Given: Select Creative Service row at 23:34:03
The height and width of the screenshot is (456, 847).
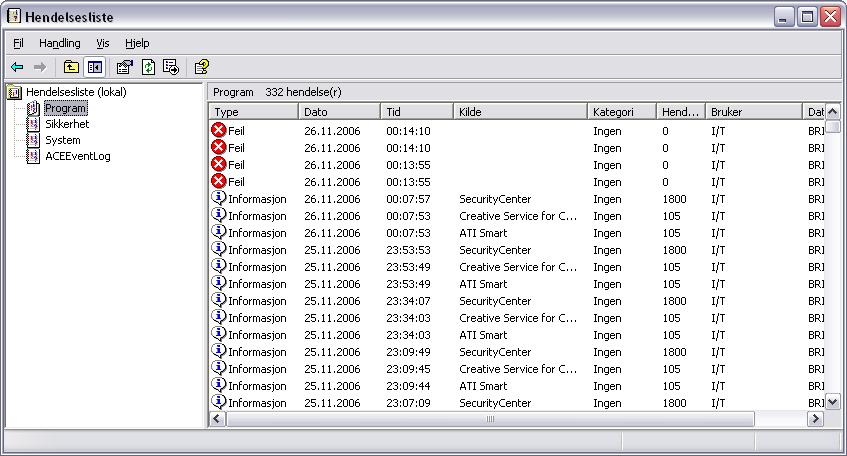Looking at the screenshot, I should point(517,318).
